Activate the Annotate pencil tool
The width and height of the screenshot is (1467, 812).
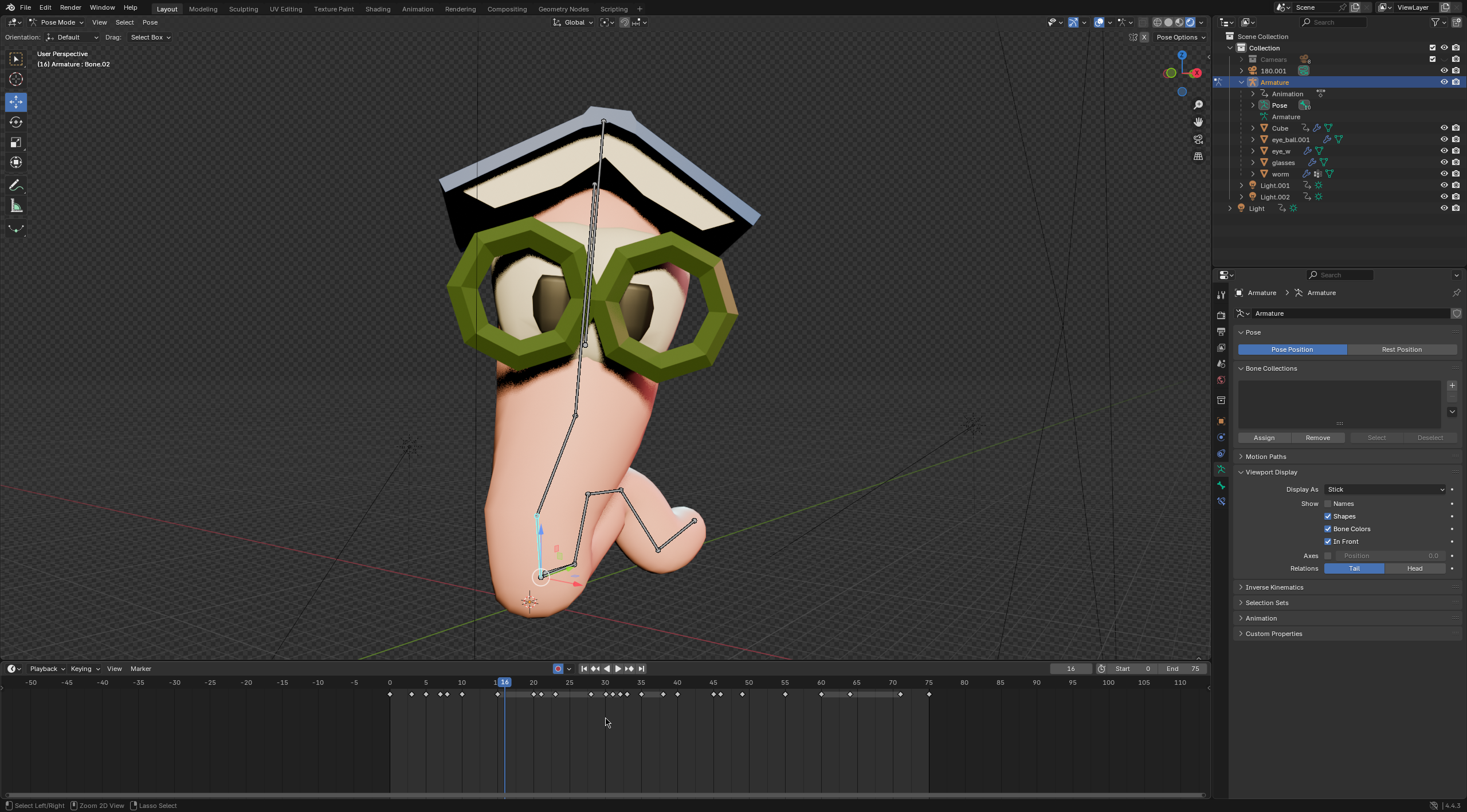(x=16, y=186)
